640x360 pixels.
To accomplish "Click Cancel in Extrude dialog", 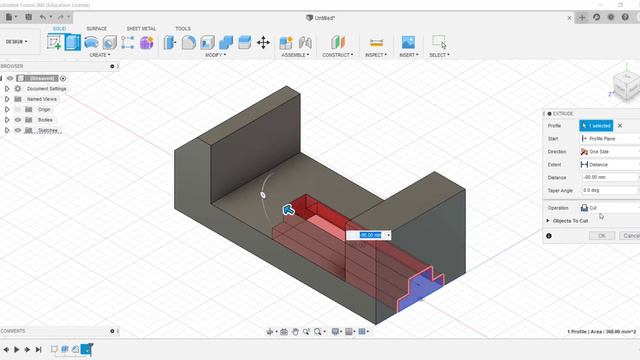I will pyautogui.click(x=630, y=236).
